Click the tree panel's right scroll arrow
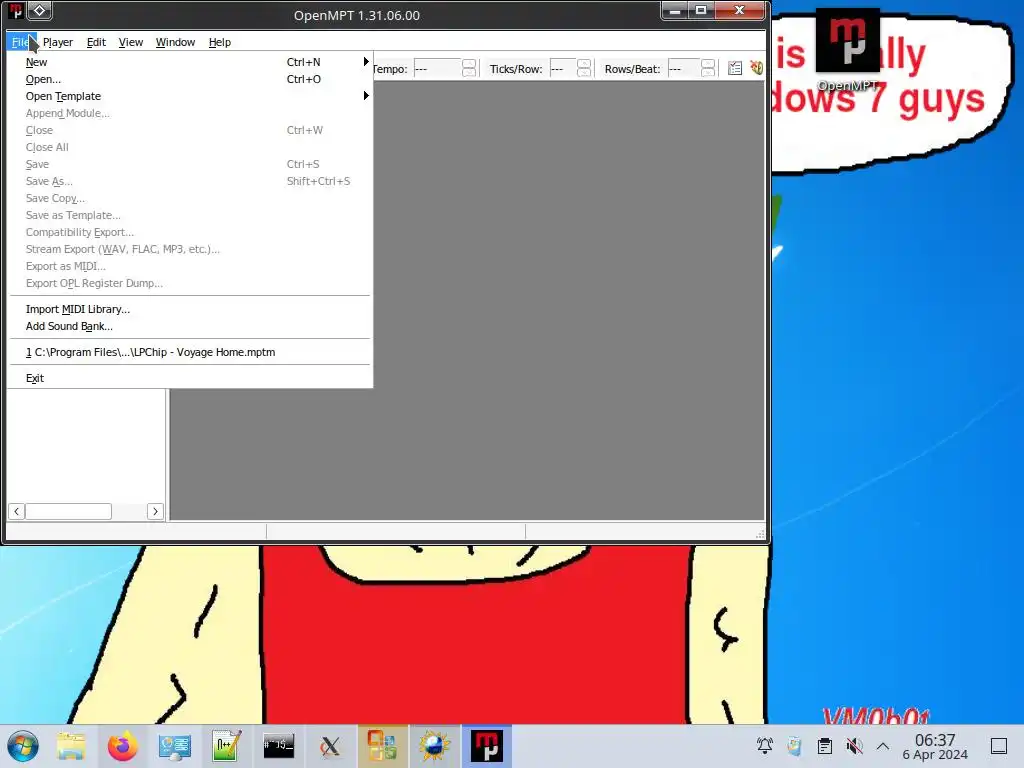 coord(155,511)
